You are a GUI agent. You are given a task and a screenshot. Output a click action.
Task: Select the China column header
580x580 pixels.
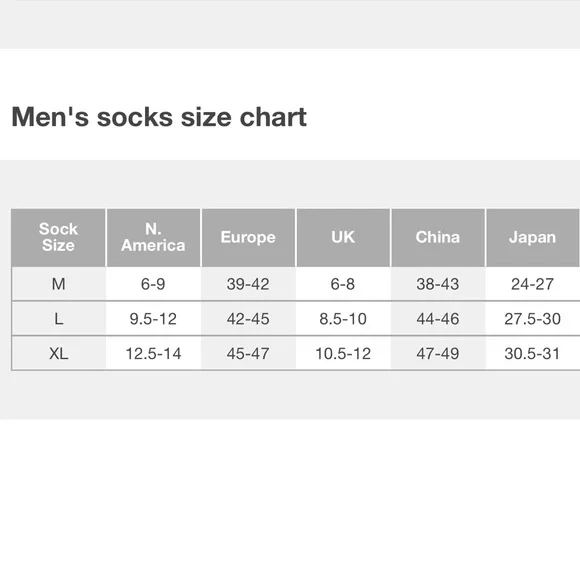click(x=438, y=237)
